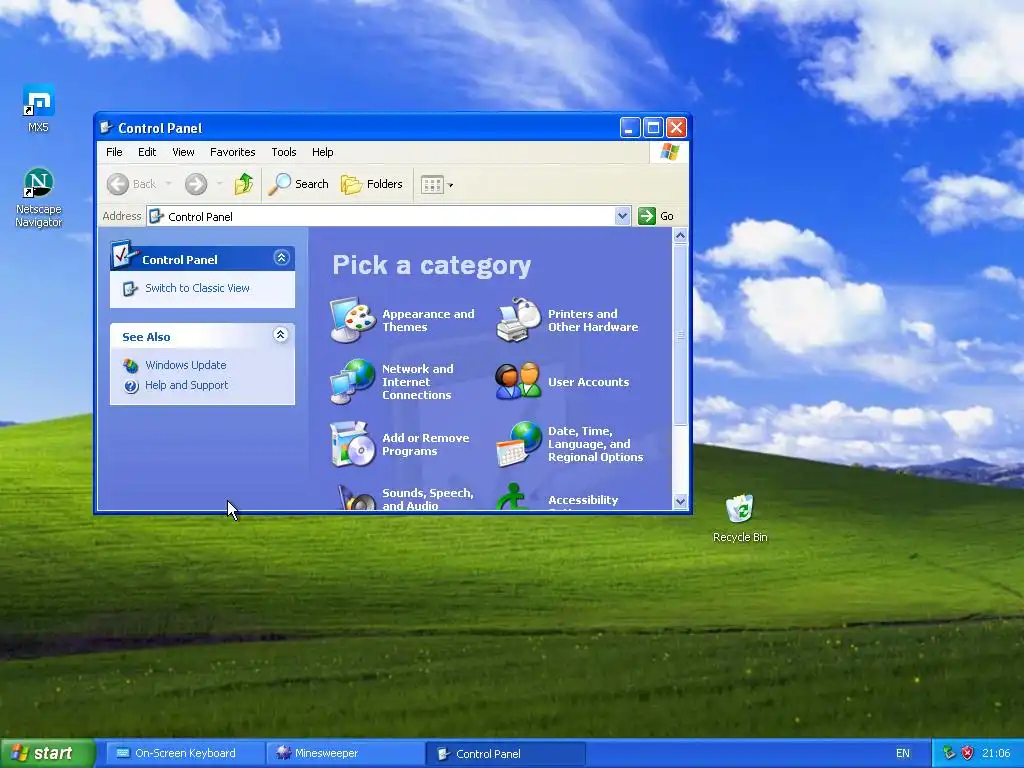Select the MX5 desktop shortcut
This screenshot has width=1024, height=768.
tap(38, 109)
